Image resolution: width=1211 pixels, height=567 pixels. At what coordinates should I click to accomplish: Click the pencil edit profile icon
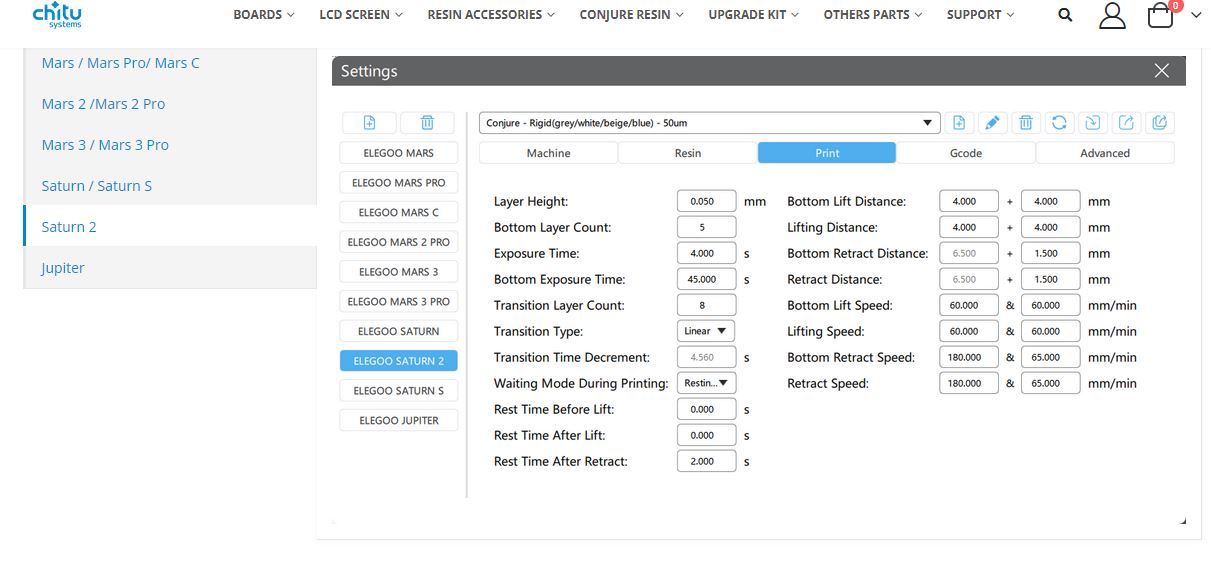tap(992, 123)
